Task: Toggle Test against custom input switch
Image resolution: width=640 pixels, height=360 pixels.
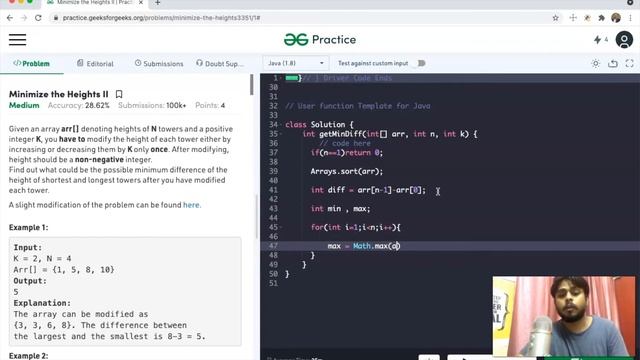Action: tap(421, 63)
